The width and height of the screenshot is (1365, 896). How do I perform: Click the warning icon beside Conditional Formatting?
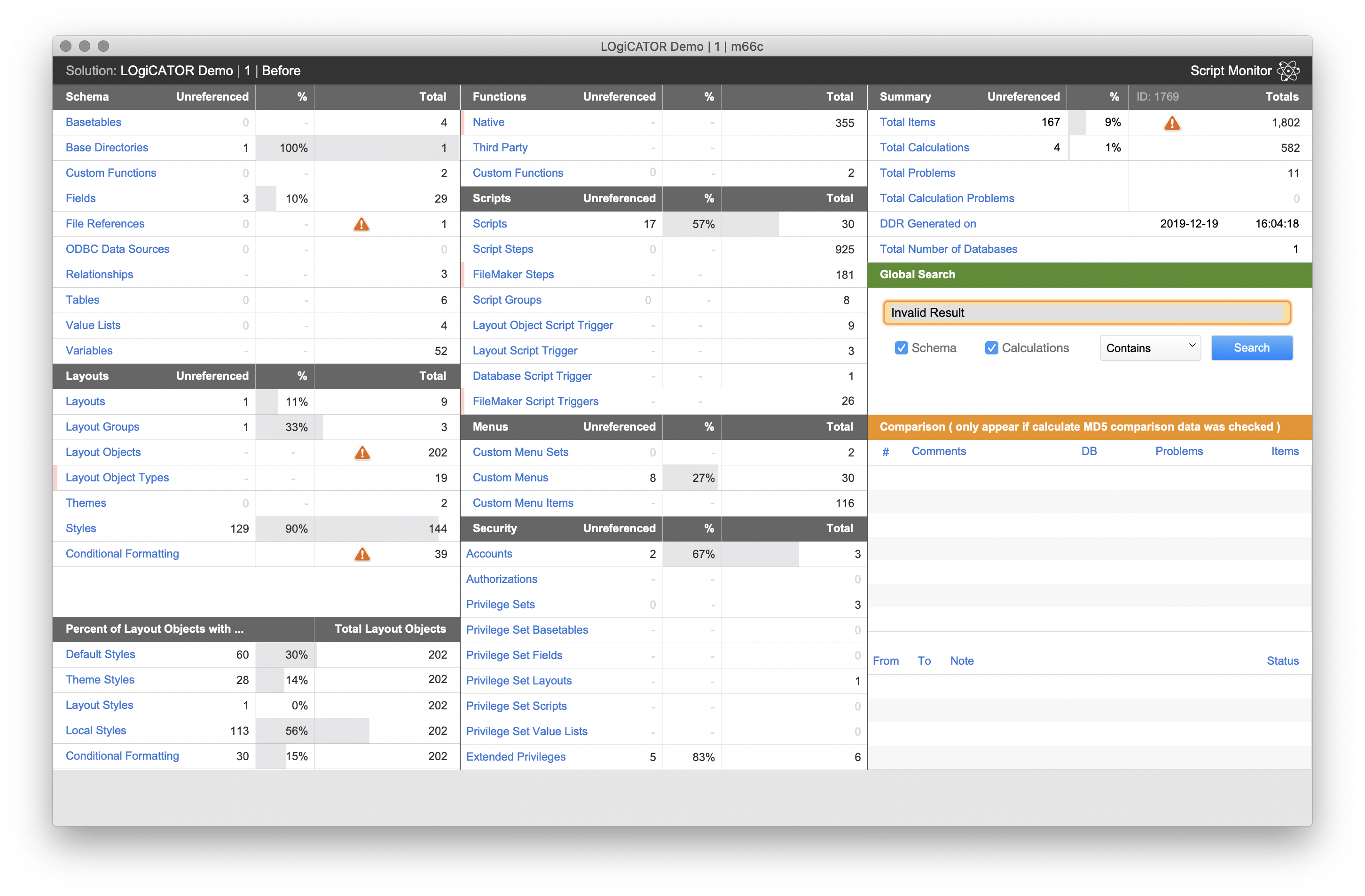362,555
